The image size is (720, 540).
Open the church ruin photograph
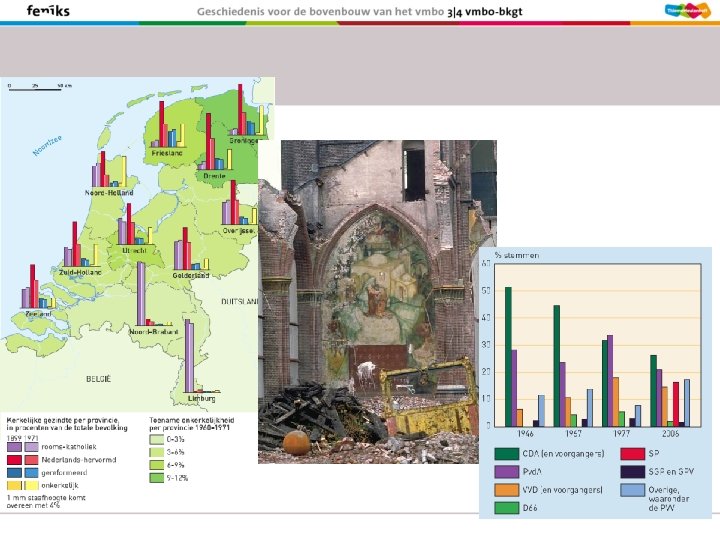pos(377,302)
